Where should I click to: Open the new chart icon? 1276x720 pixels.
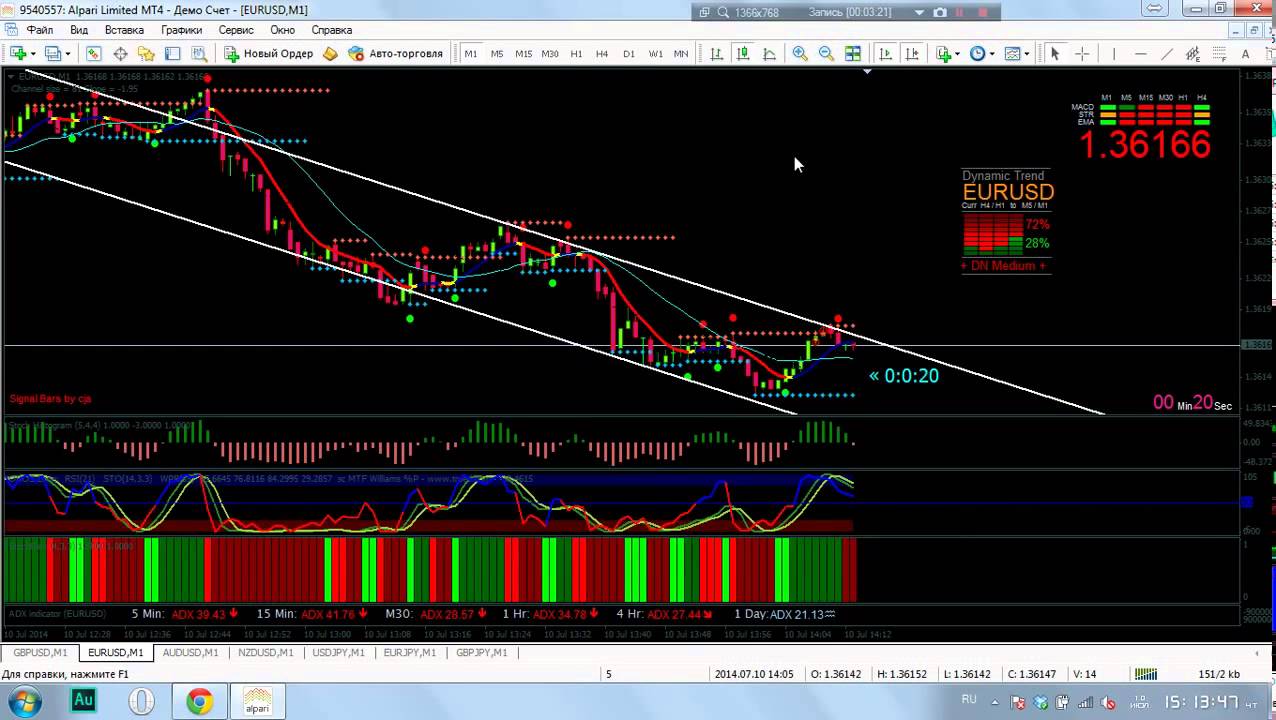[x=17, y=53]
